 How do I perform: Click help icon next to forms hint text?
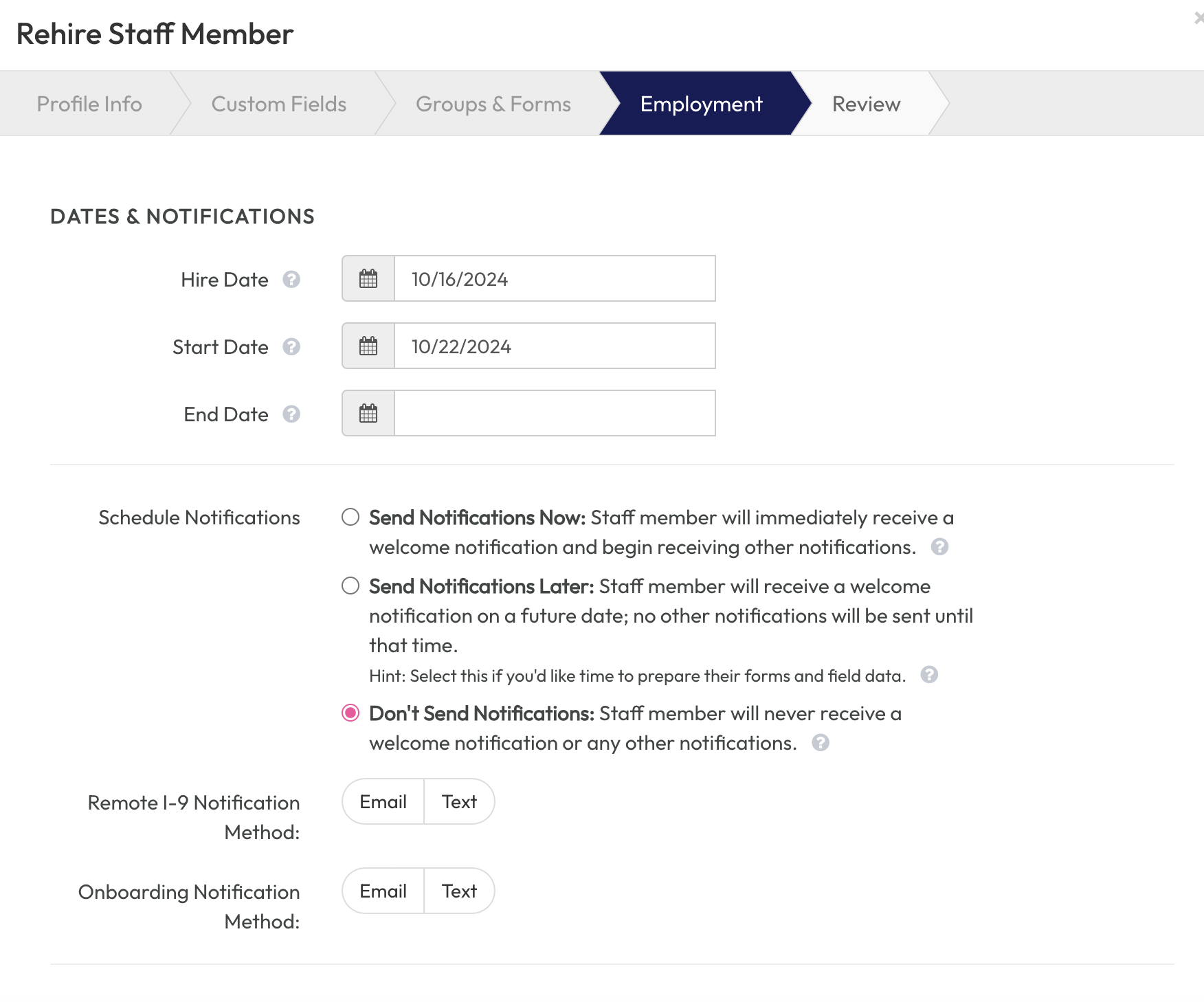[x=931, y=676]
